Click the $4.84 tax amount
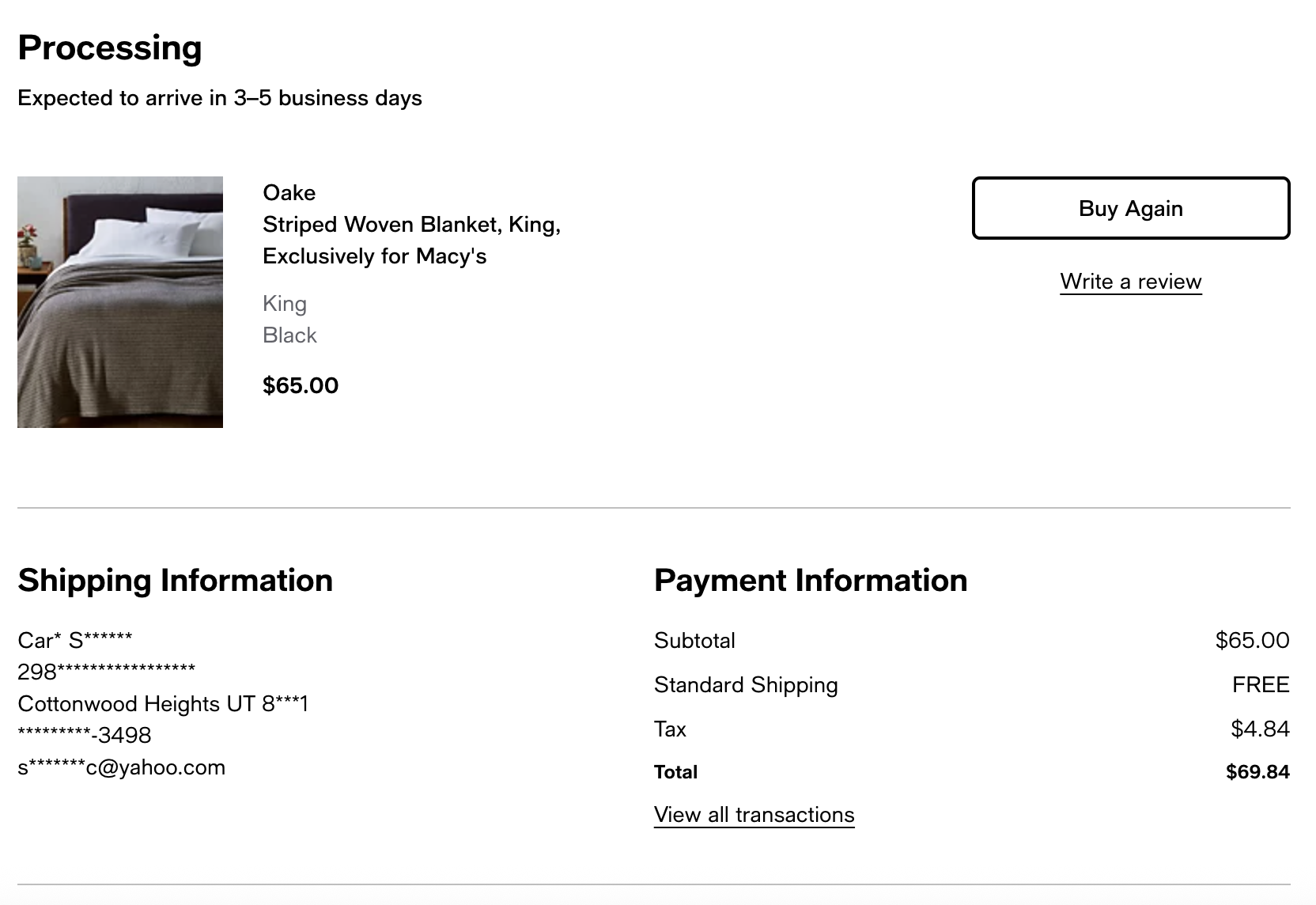The width and height of the screenshot is (1316, 905). [x=1260, y=729]
